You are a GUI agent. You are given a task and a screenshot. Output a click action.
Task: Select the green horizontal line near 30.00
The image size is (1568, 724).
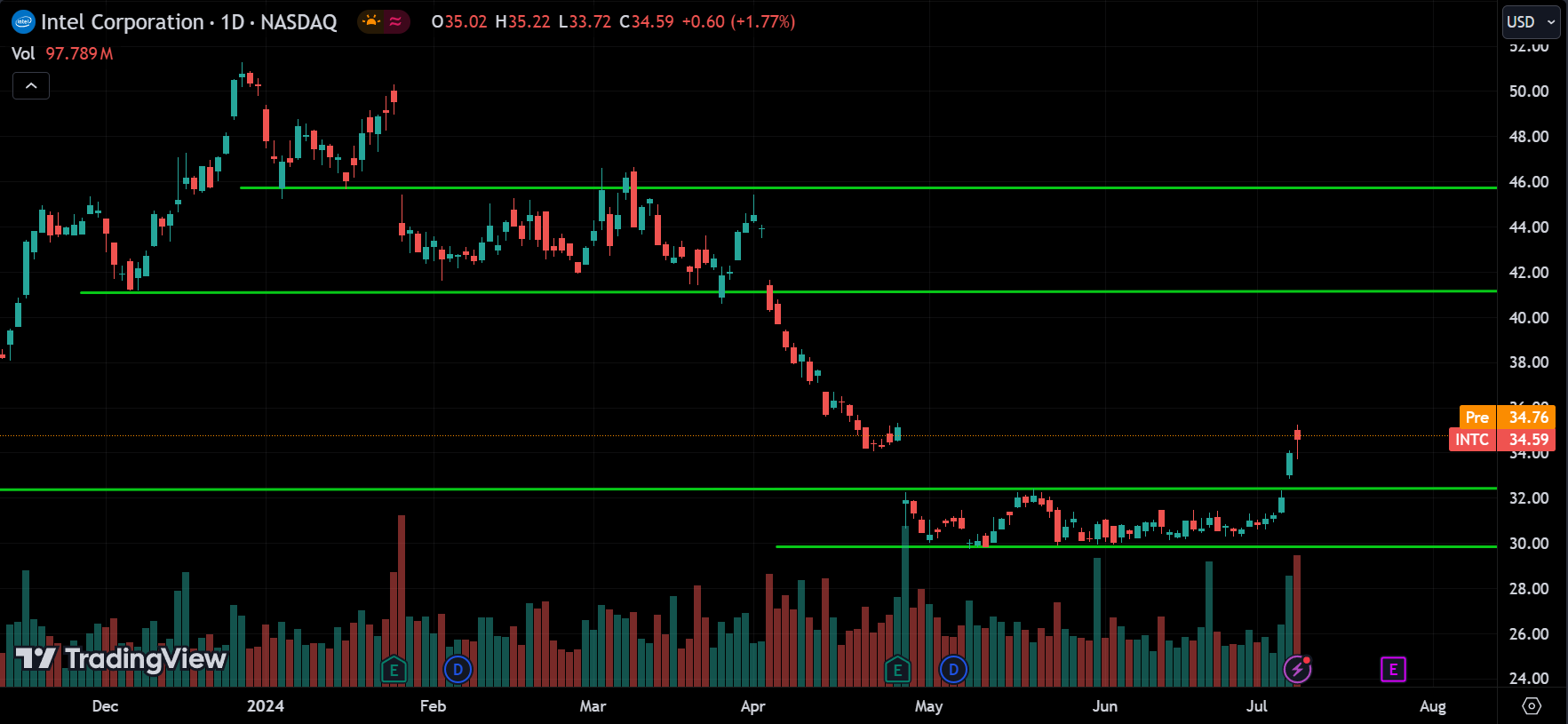[1136, 546]
